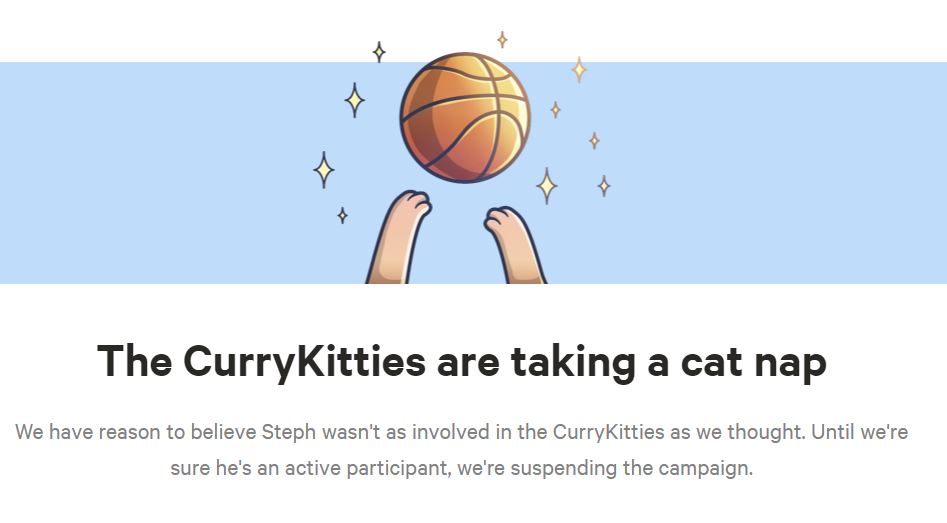Click the "CurryKitties" word in the heading
The image size is (947, 523).
(305, 361)
